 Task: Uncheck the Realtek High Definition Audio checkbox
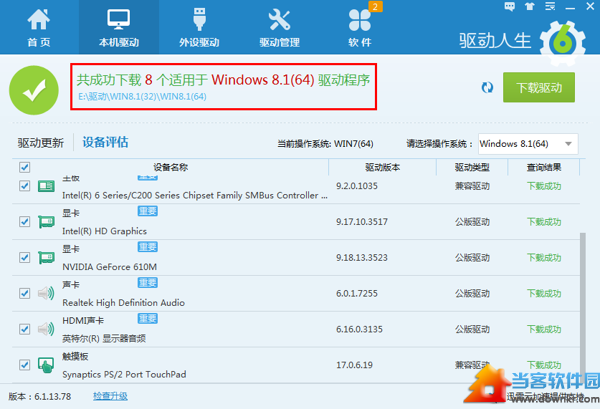point(24,293)
